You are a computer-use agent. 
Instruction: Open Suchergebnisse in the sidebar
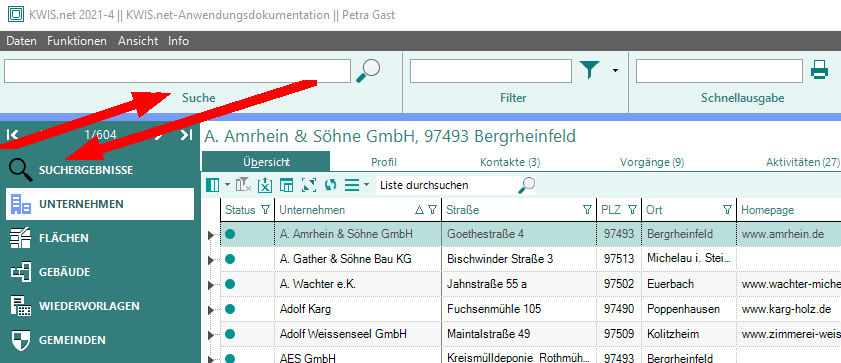[100, 170]
